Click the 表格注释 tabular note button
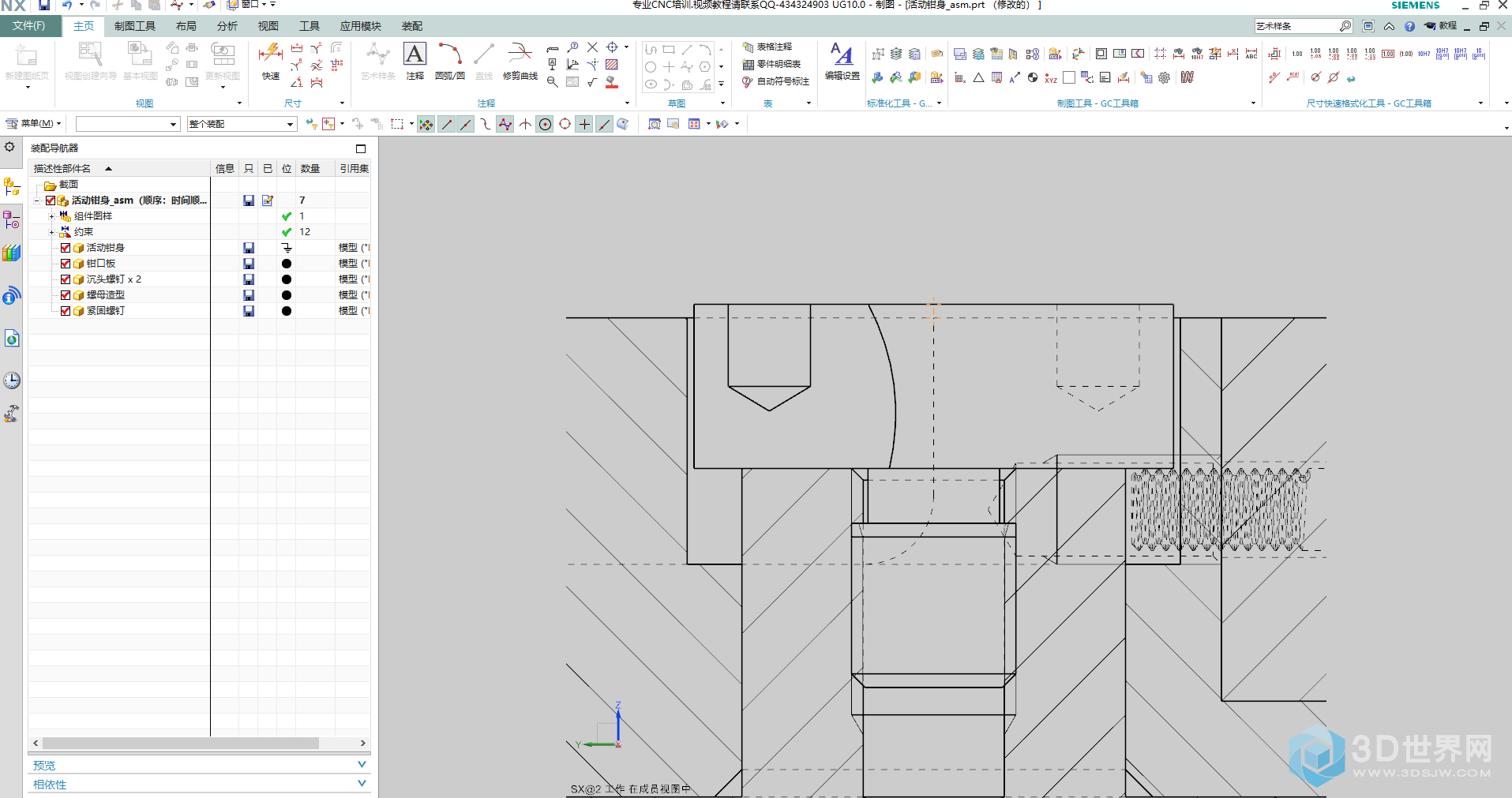The width and height of the screenshot is (1512, 798). coord(767,47)
